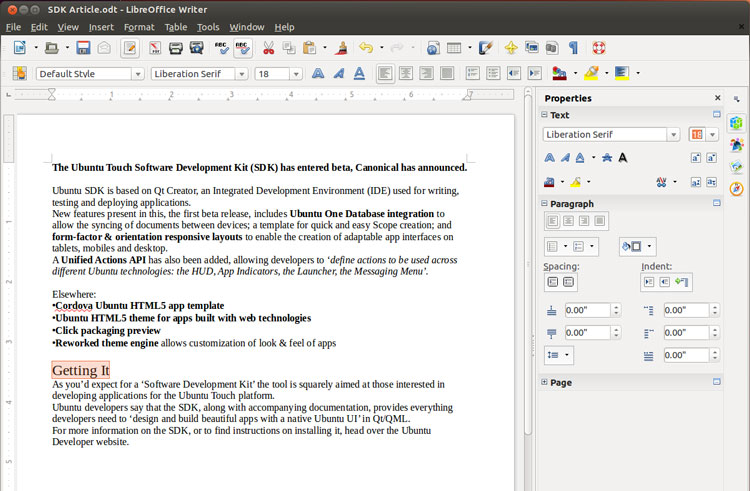Open the font size 18 dropdown
This screenshot has height=491, width=750.
pyautogui.click(x=296, y=74)
